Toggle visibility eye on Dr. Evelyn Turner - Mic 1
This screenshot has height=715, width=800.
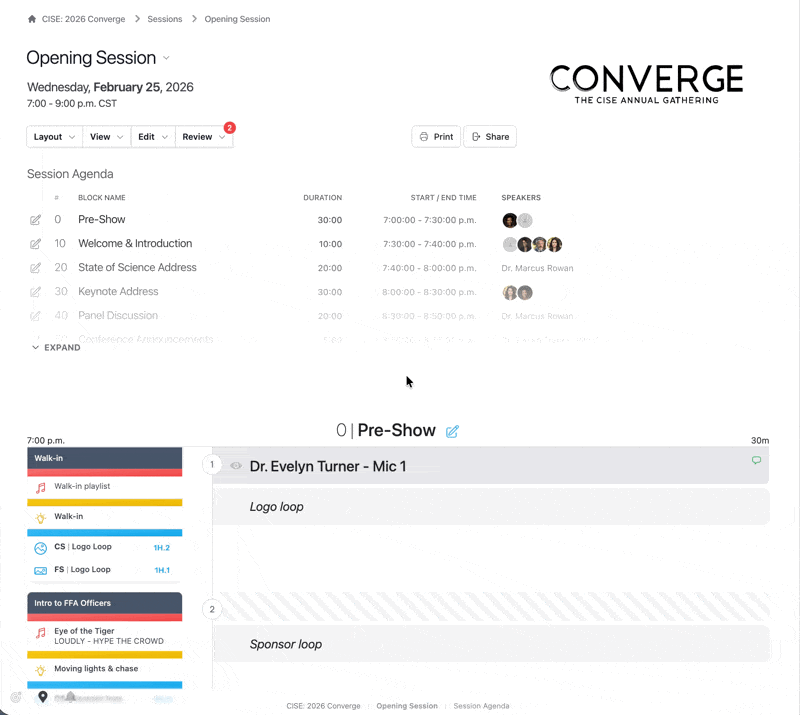click(x=234, y=463)
